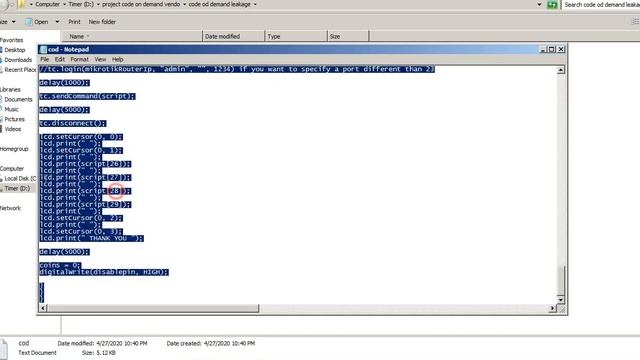Select Homegroup in navigation pane

tap(14, 149)
